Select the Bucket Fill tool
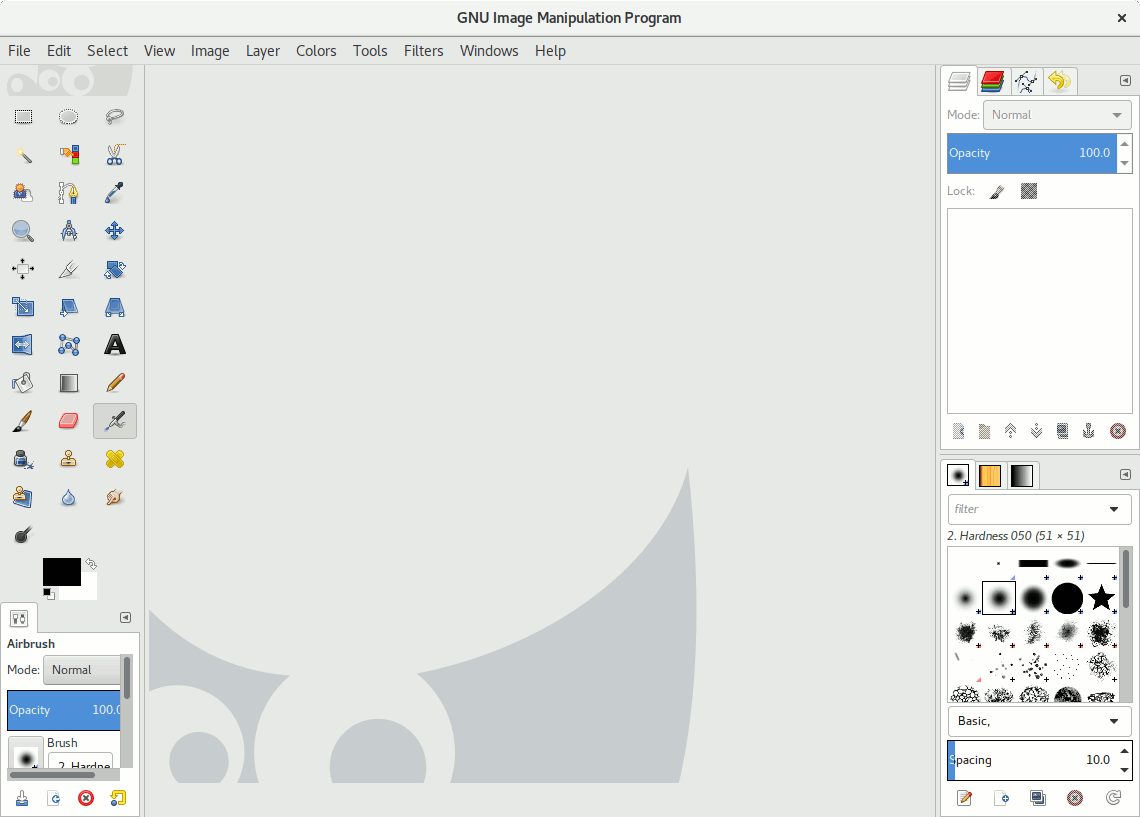Viewport: 1140px width, 817px height. click(x=23, y=383)
